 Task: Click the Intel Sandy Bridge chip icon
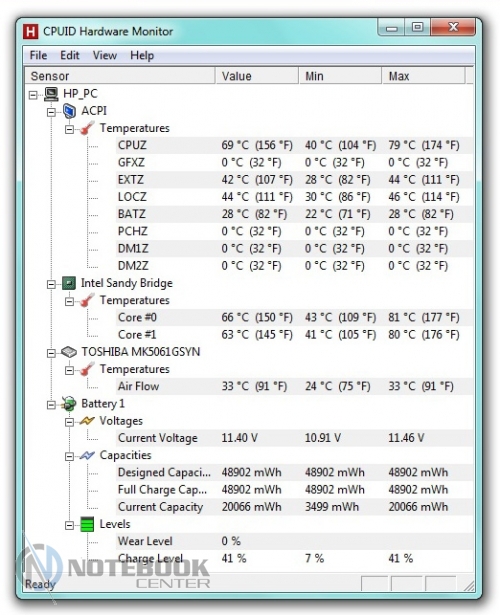[x=69, y=283]
